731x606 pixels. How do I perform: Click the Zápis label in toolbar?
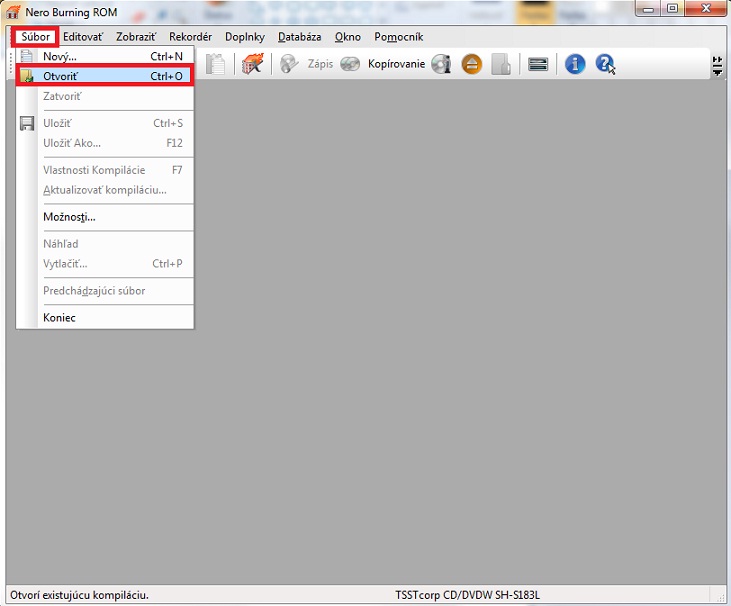[320, 64]
